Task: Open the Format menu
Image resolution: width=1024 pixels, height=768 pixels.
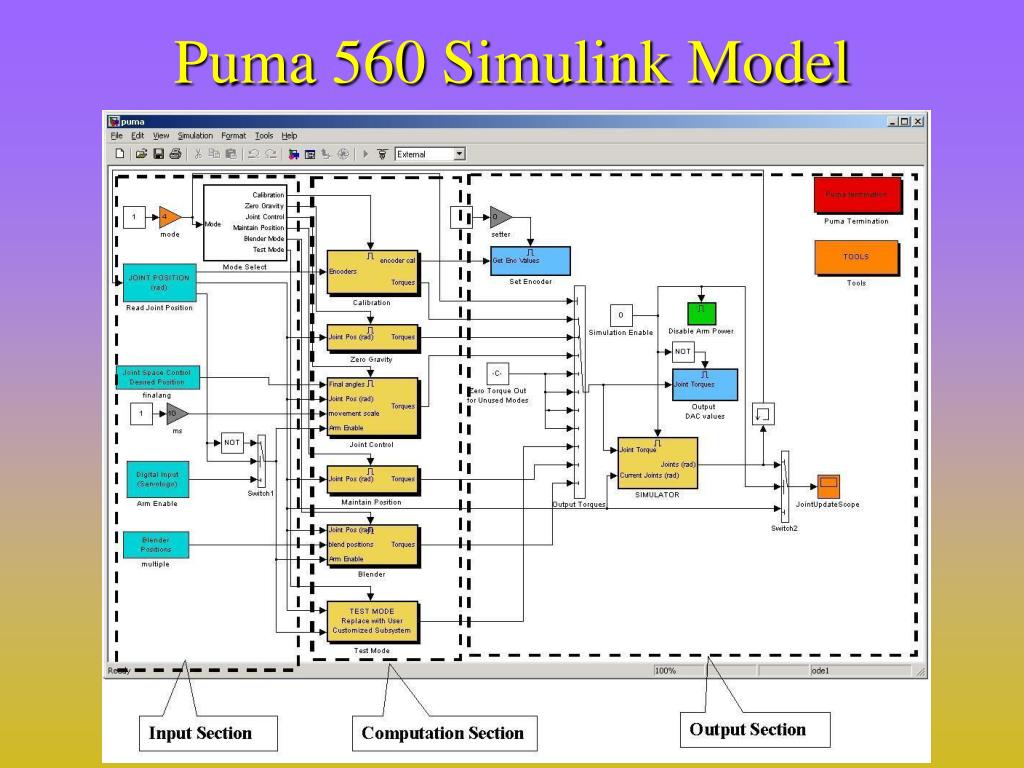Action: tap(233, 136)
